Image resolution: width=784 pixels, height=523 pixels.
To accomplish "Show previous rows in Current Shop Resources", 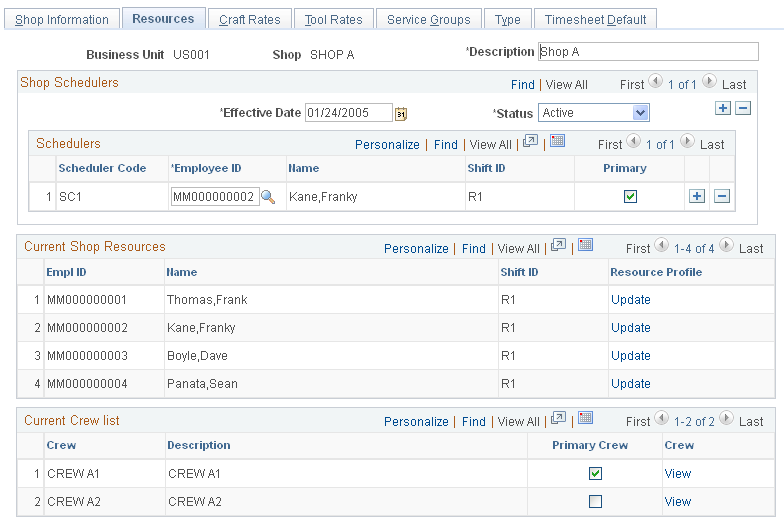I will (662, 245).
